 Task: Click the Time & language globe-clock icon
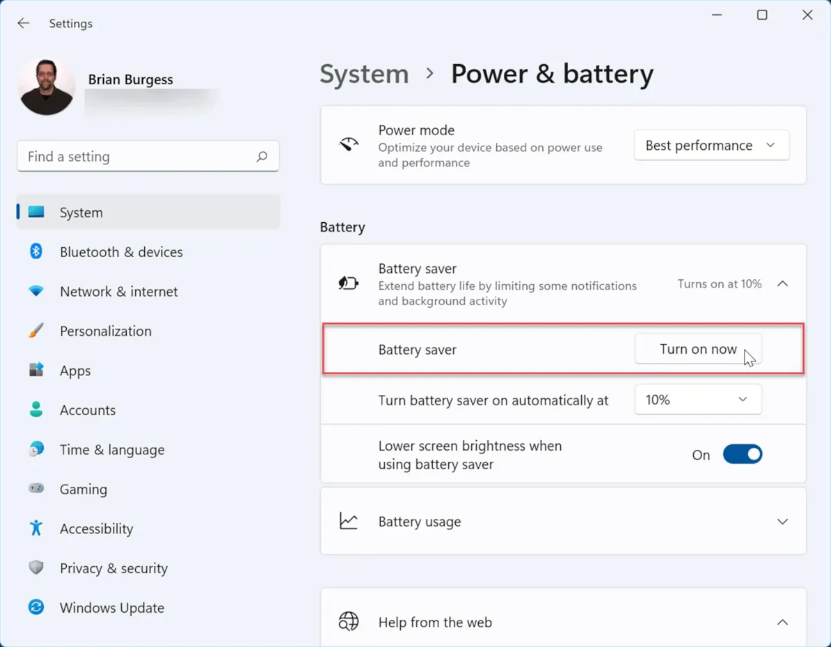[x=36, y=449]
